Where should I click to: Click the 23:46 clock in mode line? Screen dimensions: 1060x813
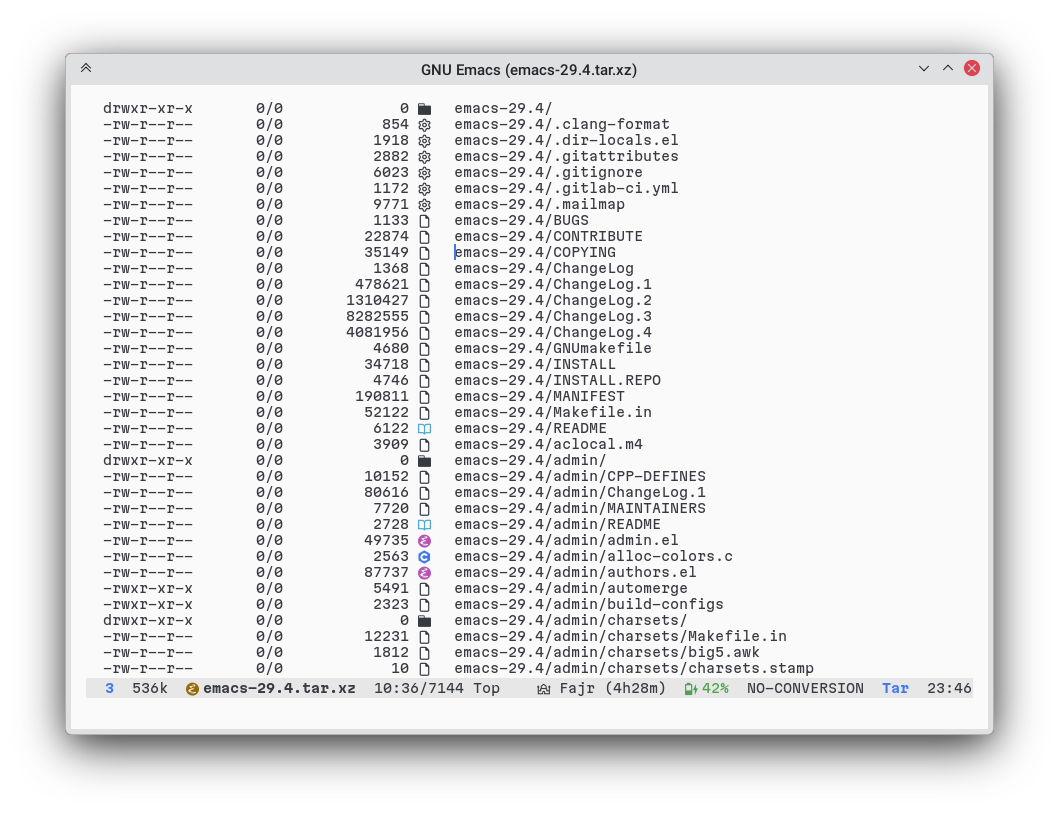949,689
